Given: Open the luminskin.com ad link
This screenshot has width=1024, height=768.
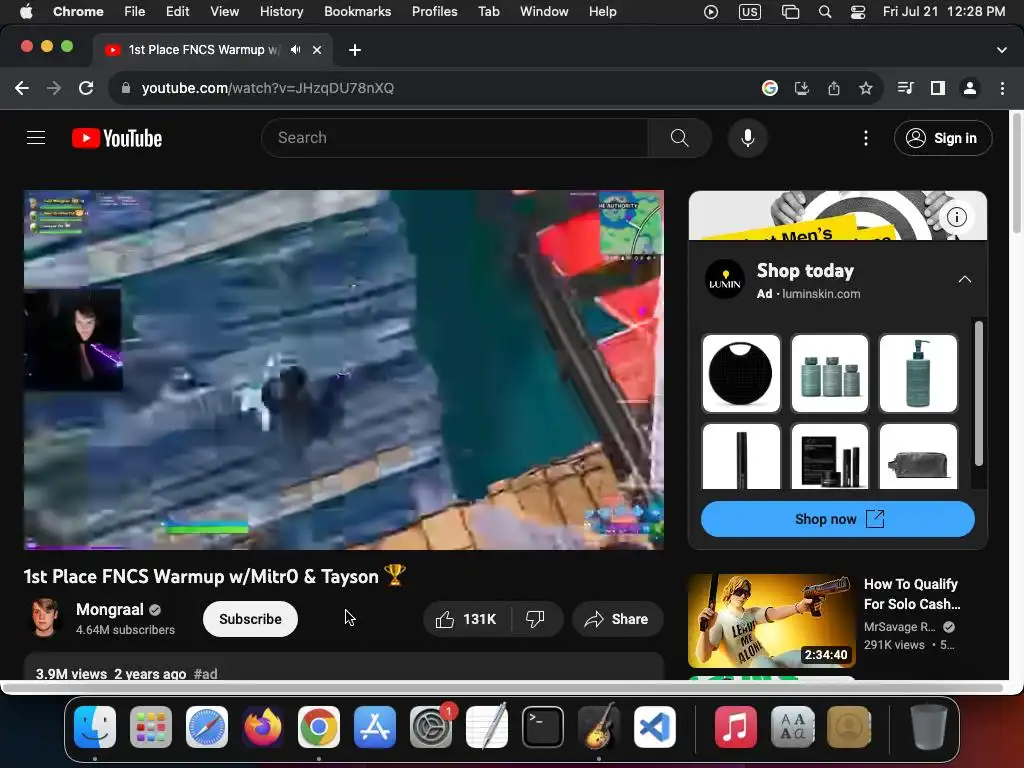Looking at the screenshot, I should [x=821, y=294].
